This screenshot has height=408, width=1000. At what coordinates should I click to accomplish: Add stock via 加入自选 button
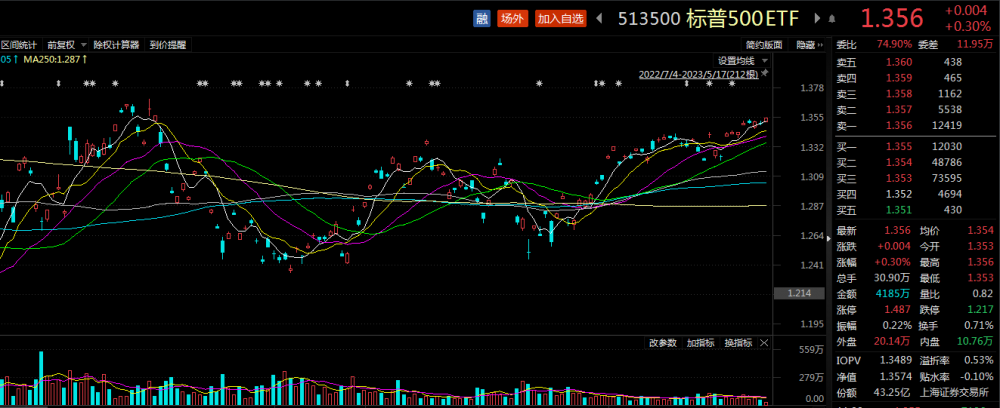[x=562, y=18]
